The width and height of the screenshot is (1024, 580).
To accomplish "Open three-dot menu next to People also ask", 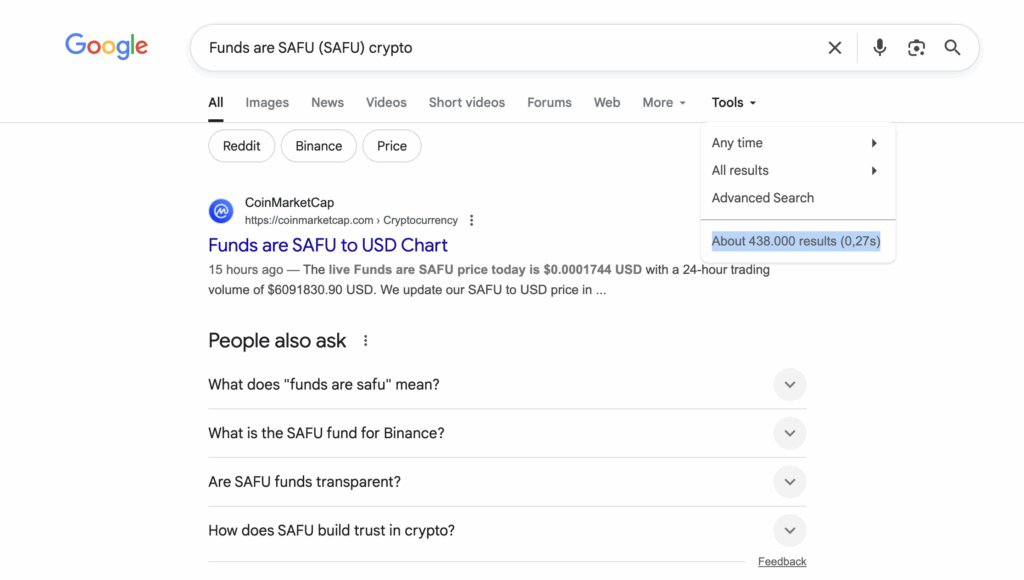I will point(366,341).
